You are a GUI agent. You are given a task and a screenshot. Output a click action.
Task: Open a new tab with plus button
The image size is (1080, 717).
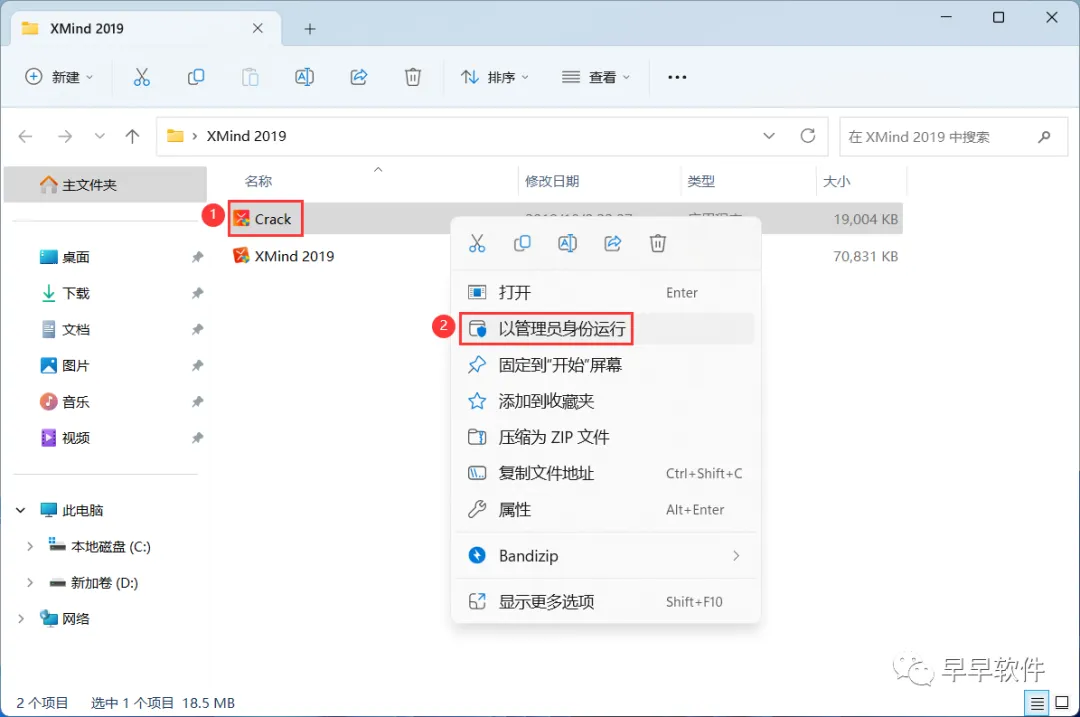tap(310, 29)
